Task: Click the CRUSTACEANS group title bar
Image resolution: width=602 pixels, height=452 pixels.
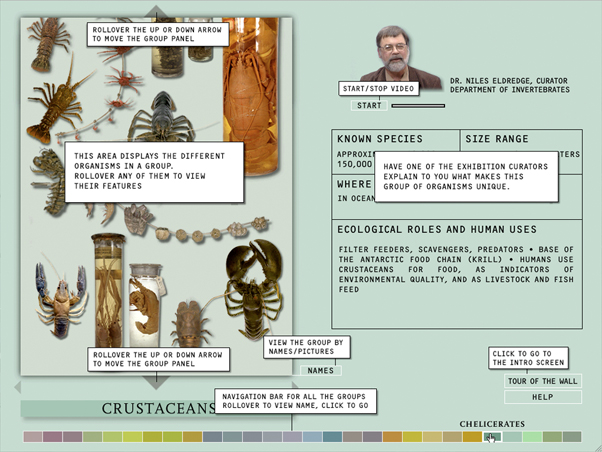Action: point(155,409)
